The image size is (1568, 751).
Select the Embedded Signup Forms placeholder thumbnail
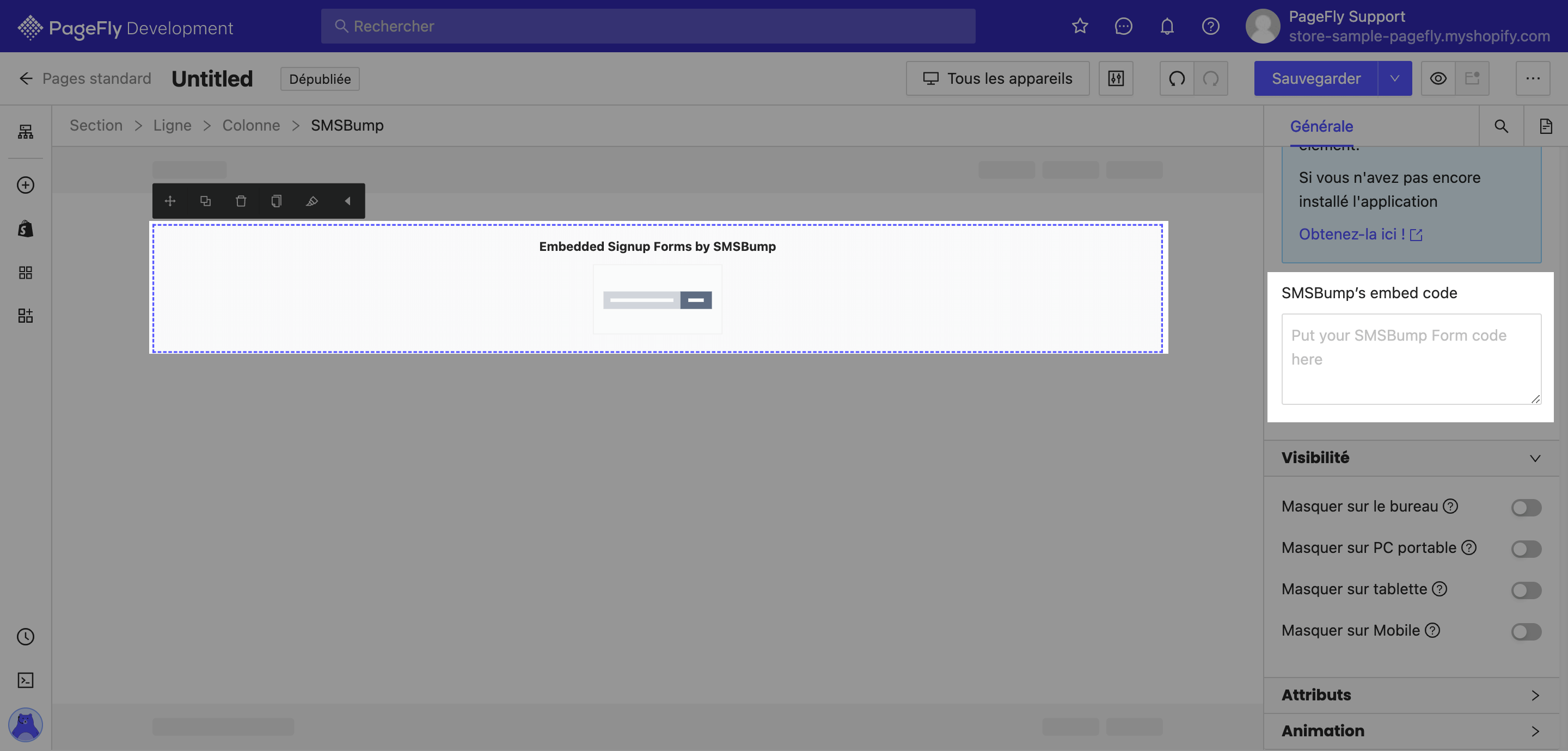coord(657,299)
